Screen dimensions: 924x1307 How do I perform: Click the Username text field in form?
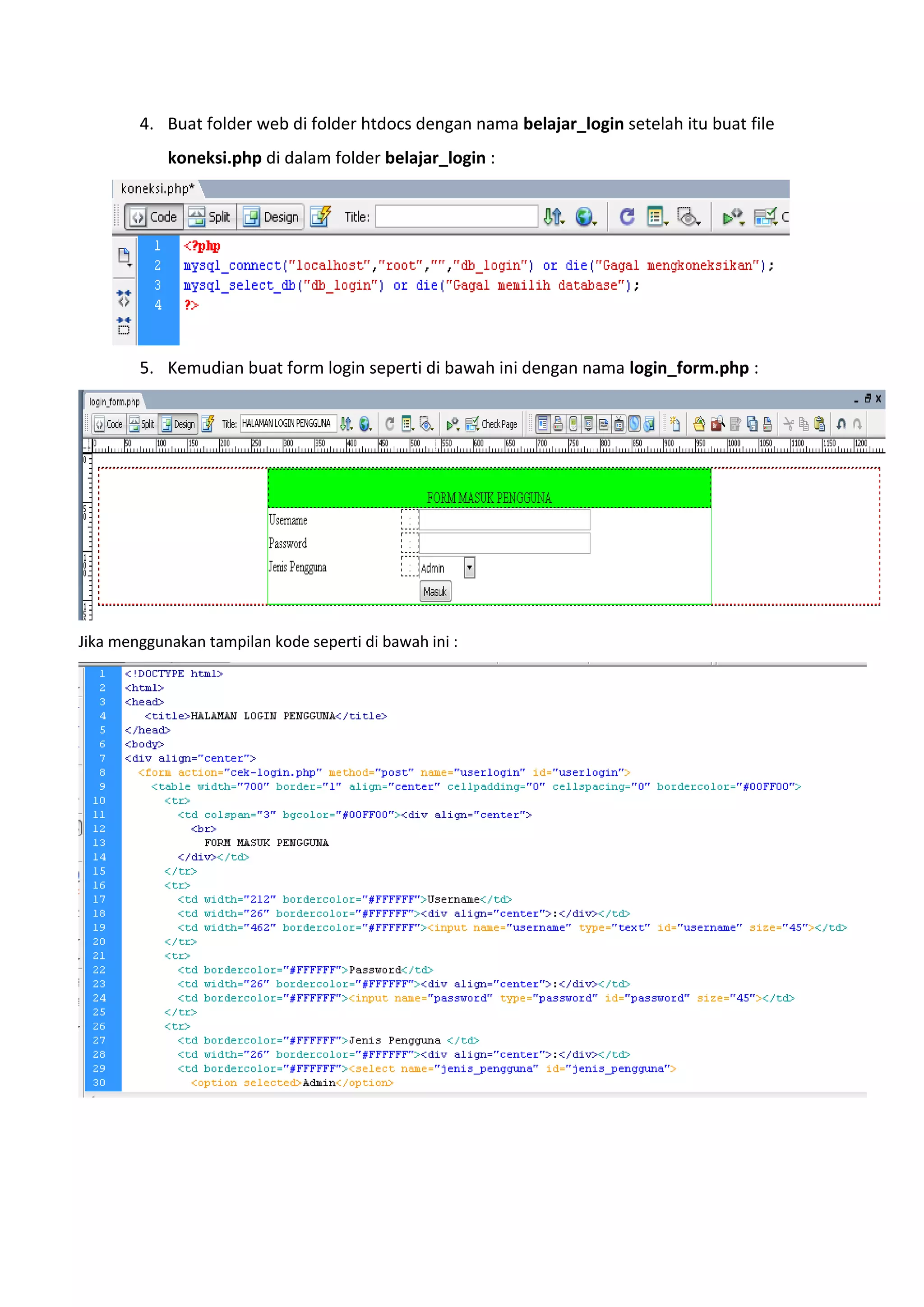pyautogui.click(x=505, y=520)
